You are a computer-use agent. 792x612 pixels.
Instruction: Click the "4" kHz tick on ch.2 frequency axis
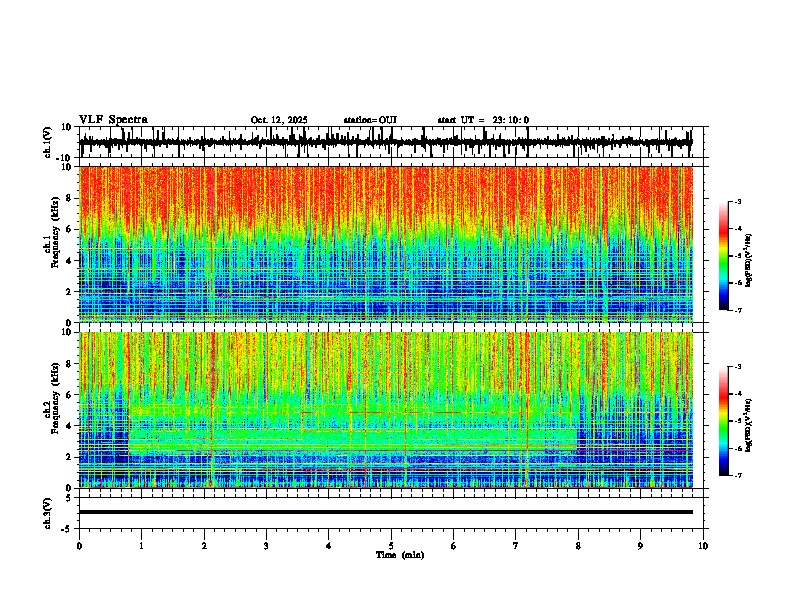70,426
